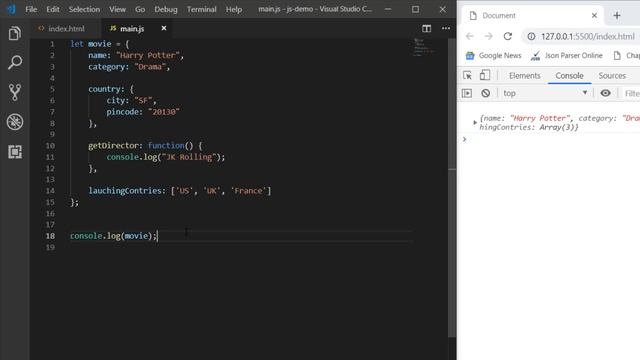Viewport: 640px width, 360px height.
Task: Click the site information icon in address bar
Action: [x=531, y=36]
